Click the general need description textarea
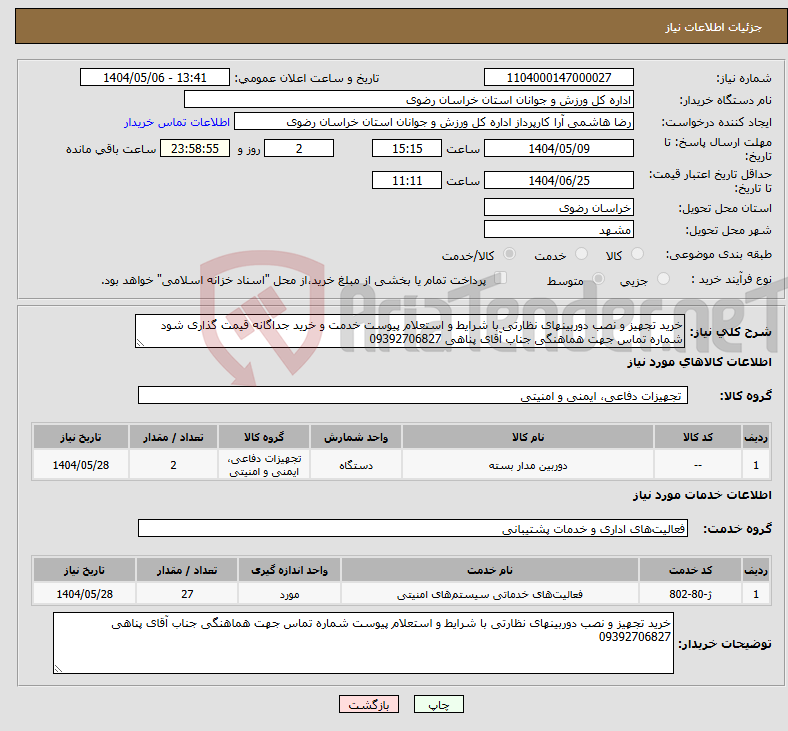Image resolution: width=788 pixels, height=731 pixels. coord(410,332)
